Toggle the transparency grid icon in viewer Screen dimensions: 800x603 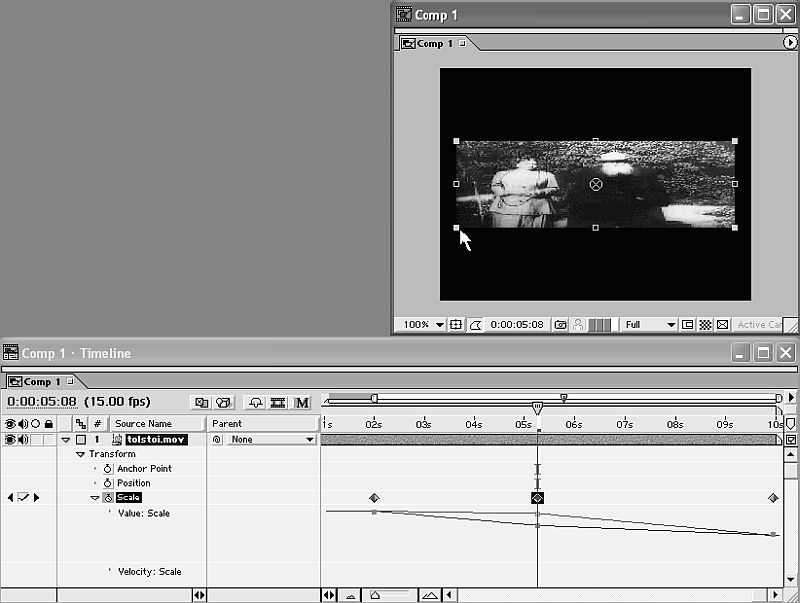tap(705, 325)
